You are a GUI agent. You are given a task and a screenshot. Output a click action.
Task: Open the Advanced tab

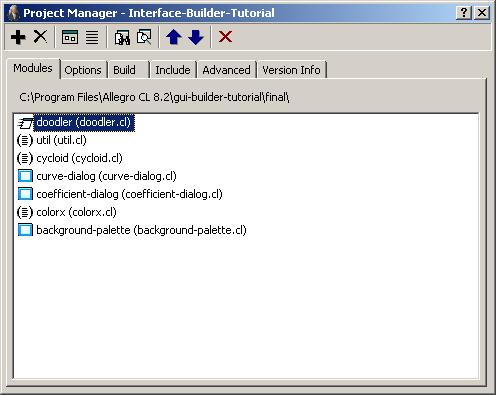tap(226, 70)
